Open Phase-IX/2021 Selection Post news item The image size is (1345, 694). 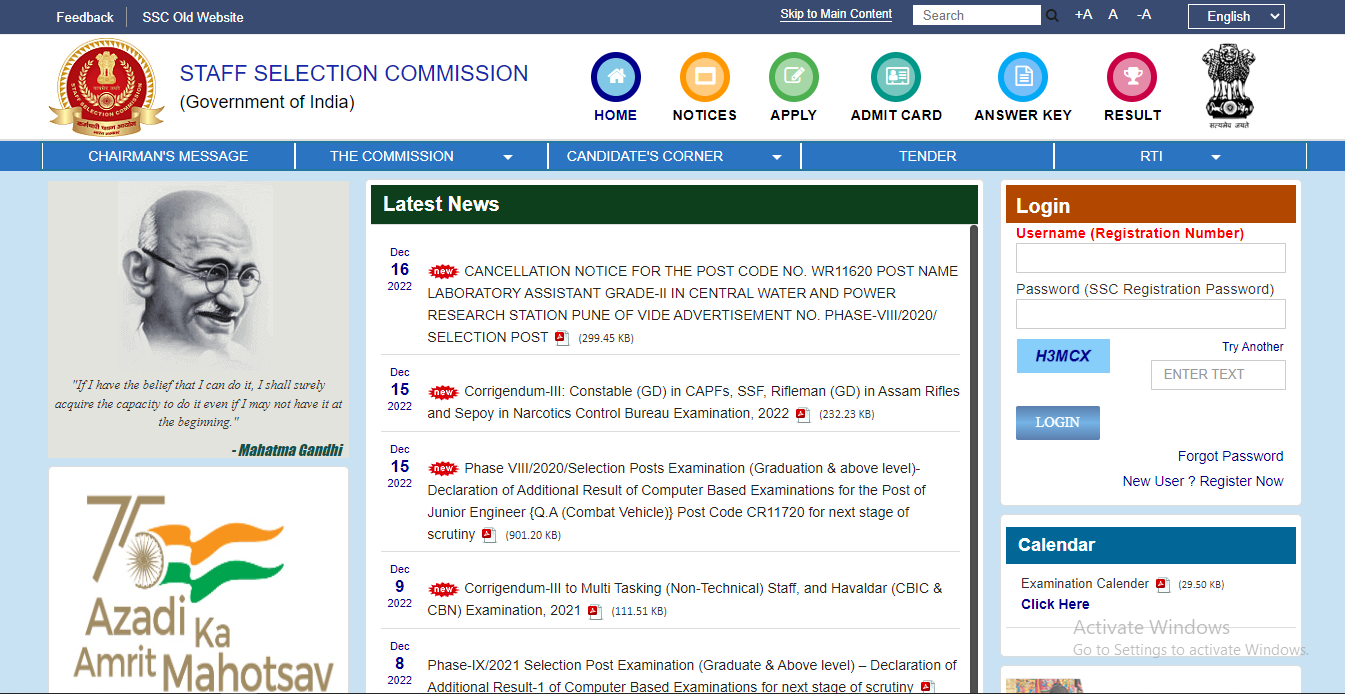tap(692, 676)
